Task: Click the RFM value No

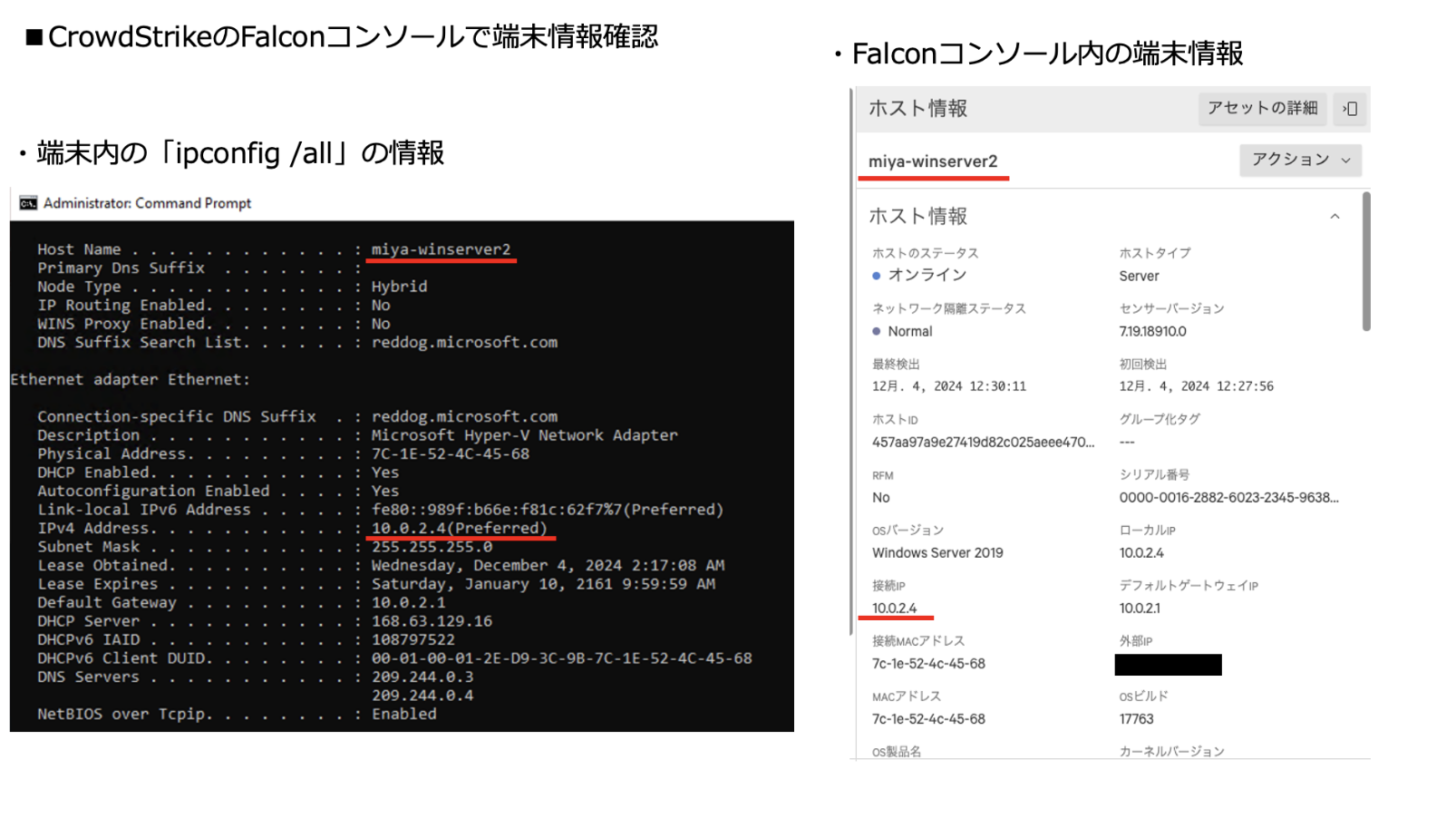Action: point(880,498)
